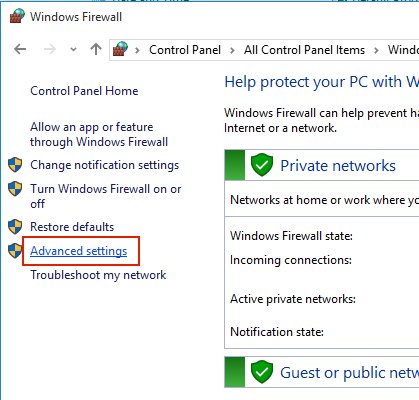The image size is (419, 400).
Task: Go to Control Panel Home
Action: 84,91
